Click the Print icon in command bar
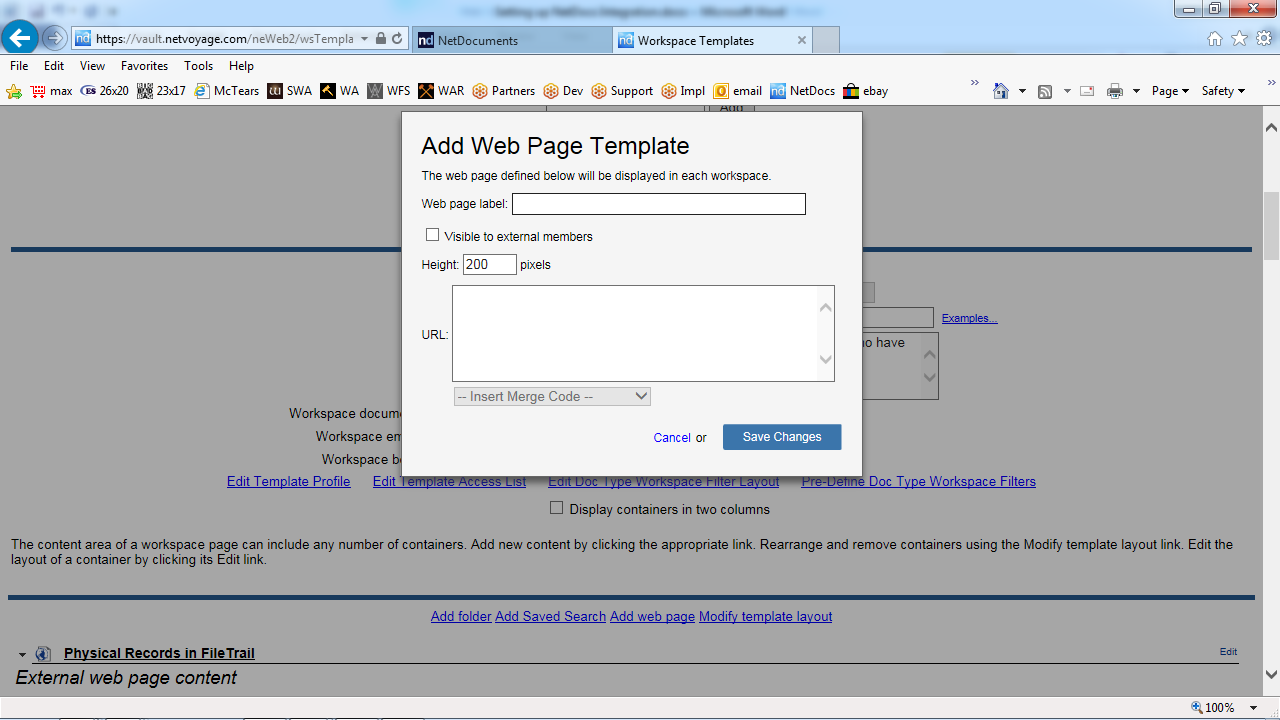The image size is (1280, 720). point(1115,91)
